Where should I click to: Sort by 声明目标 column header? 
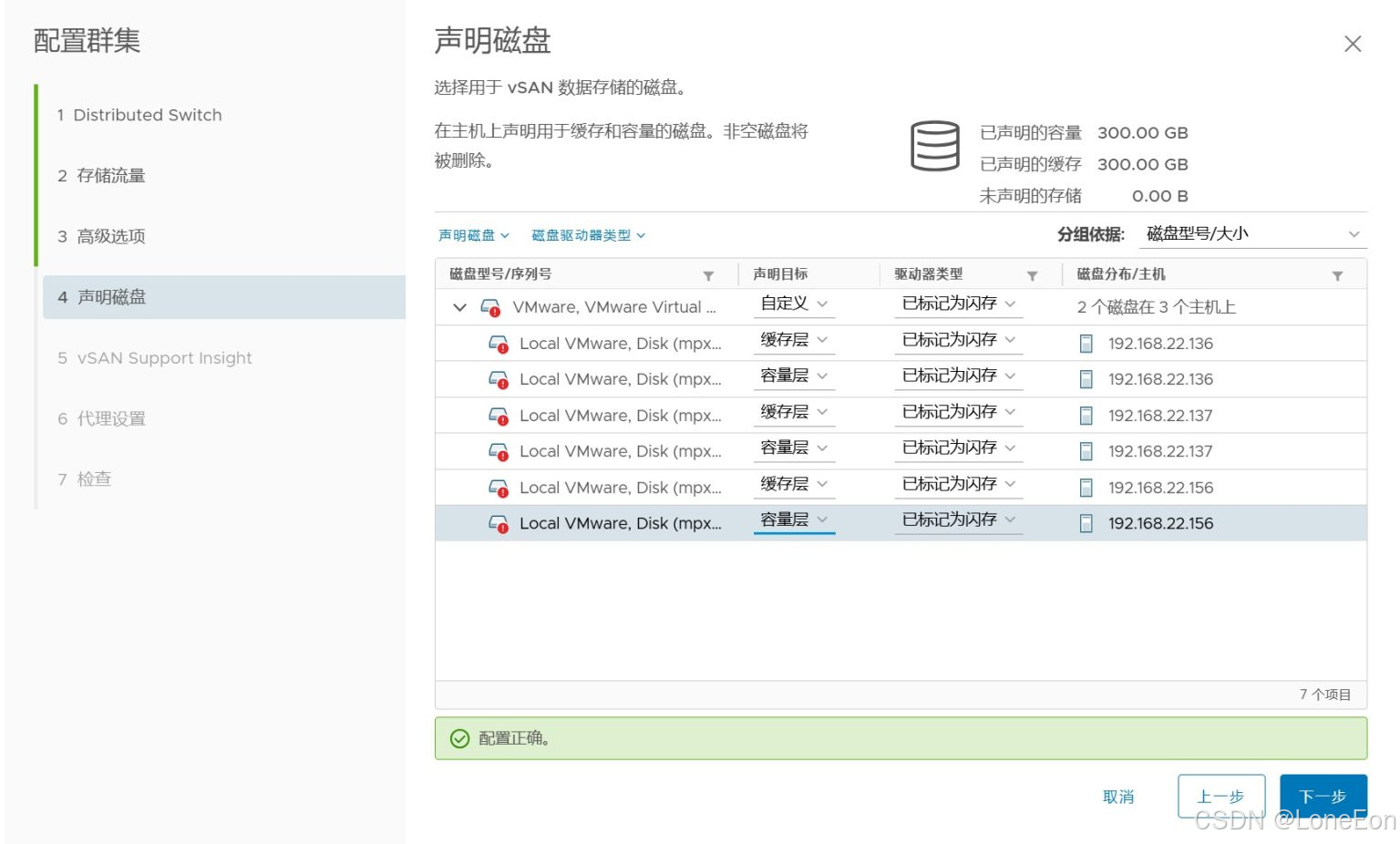[x=780, y=274]
